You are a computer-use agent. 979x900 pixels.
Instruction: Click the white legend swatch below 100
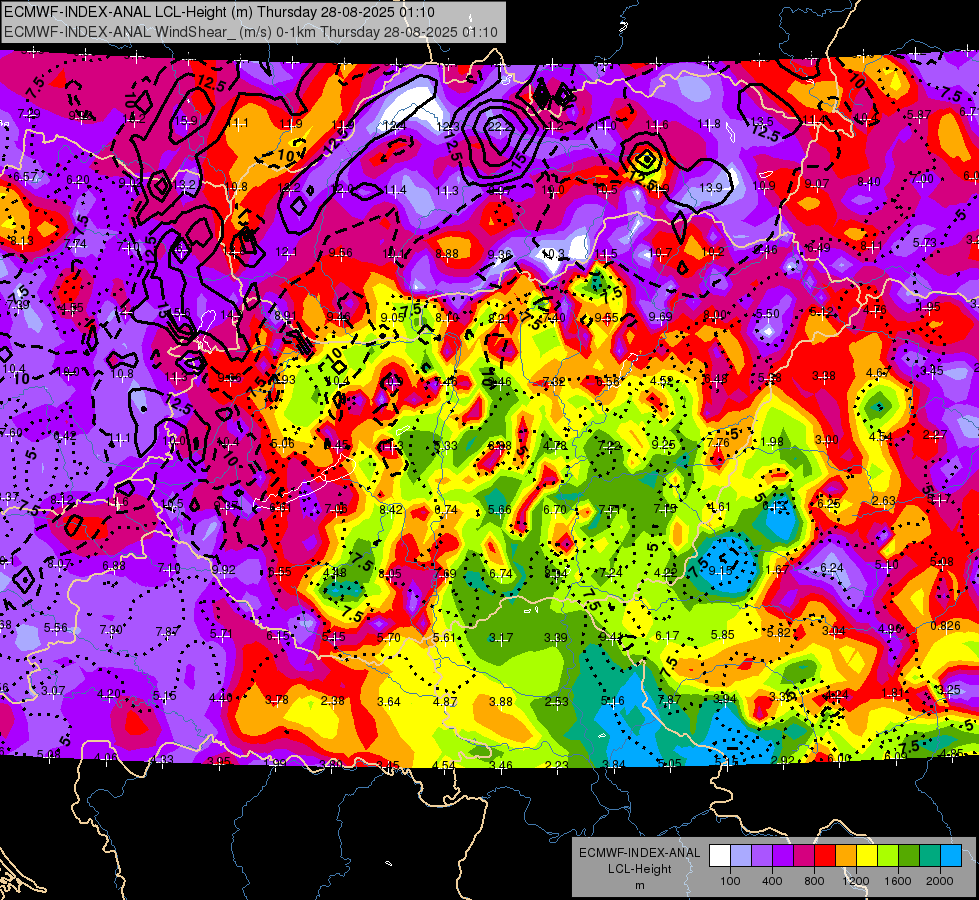coord(720,856)
